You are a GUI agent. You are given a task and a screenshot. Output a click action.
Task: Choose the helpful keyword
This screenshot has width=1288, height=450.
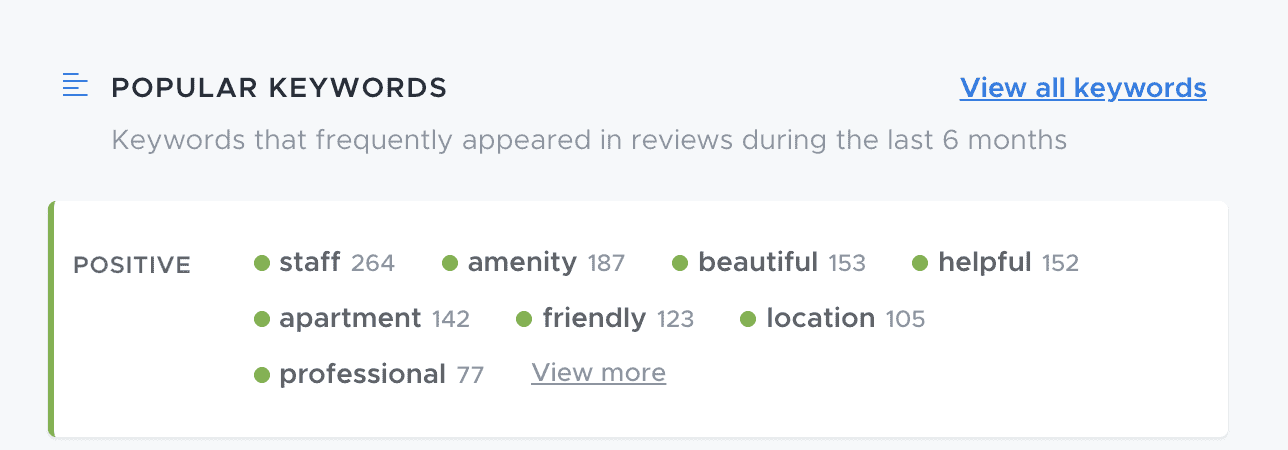[984, 263]
